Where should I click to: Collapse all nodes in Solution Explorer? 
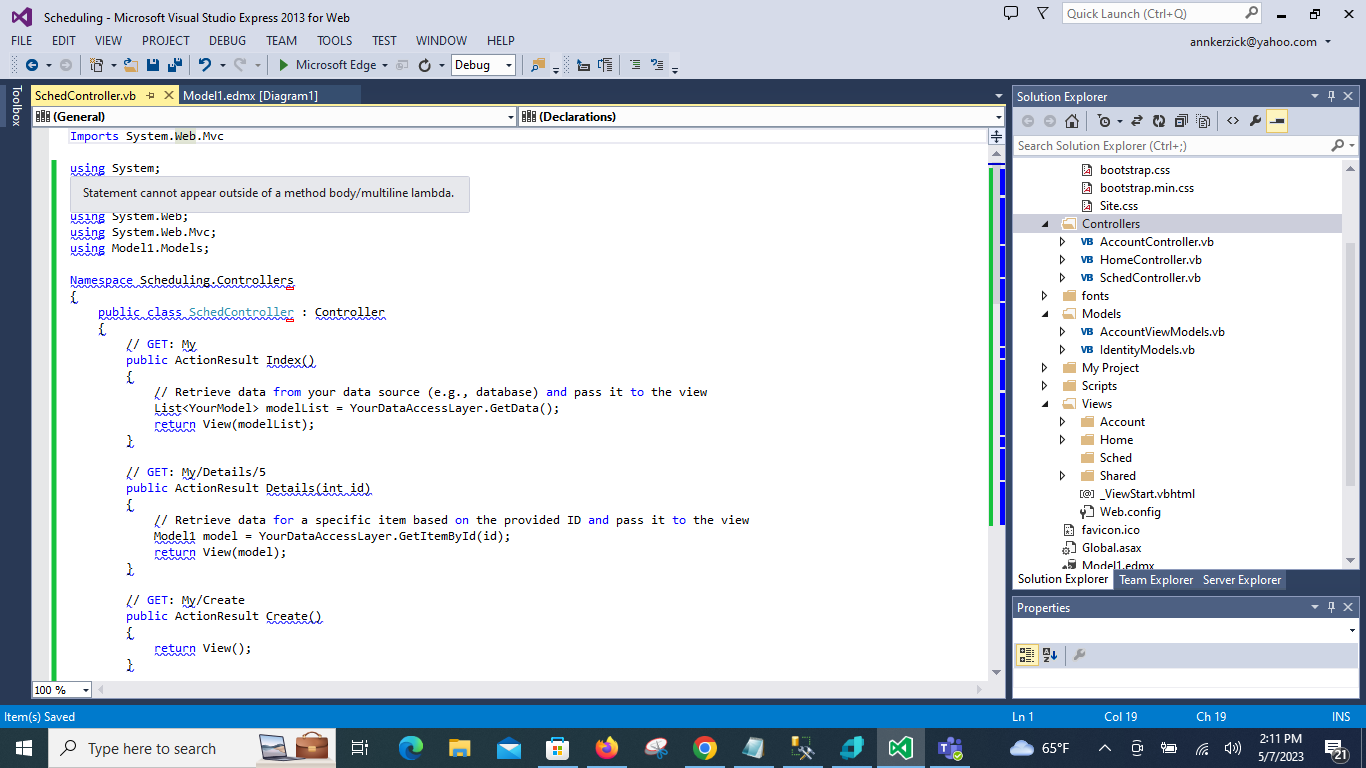click(x=1182, y=120)
